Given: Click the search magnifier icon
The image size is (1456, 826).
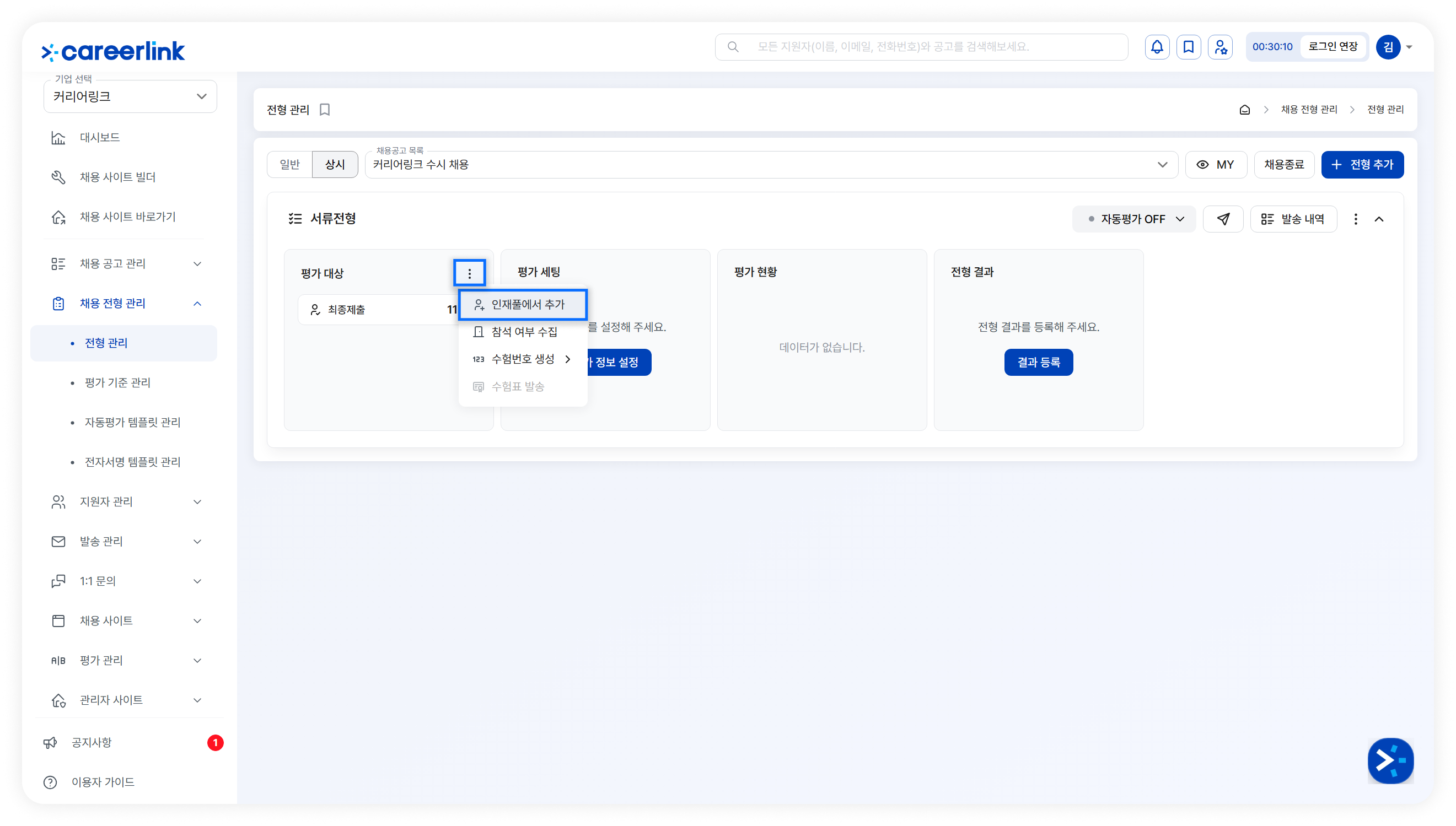Looking at the screenshot, I should point(733,47).
